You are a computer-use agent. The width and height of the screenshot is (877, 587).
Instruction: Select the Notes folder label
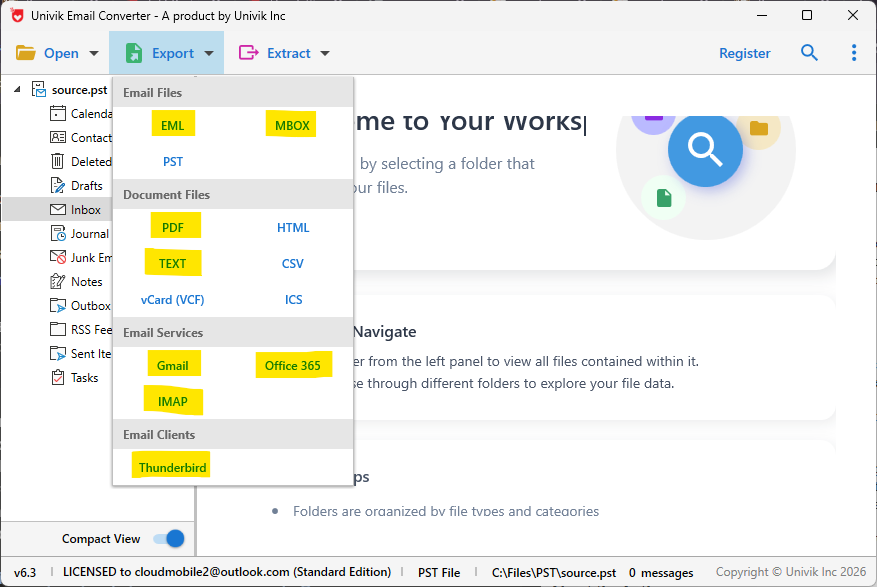(x=87, y=282)
